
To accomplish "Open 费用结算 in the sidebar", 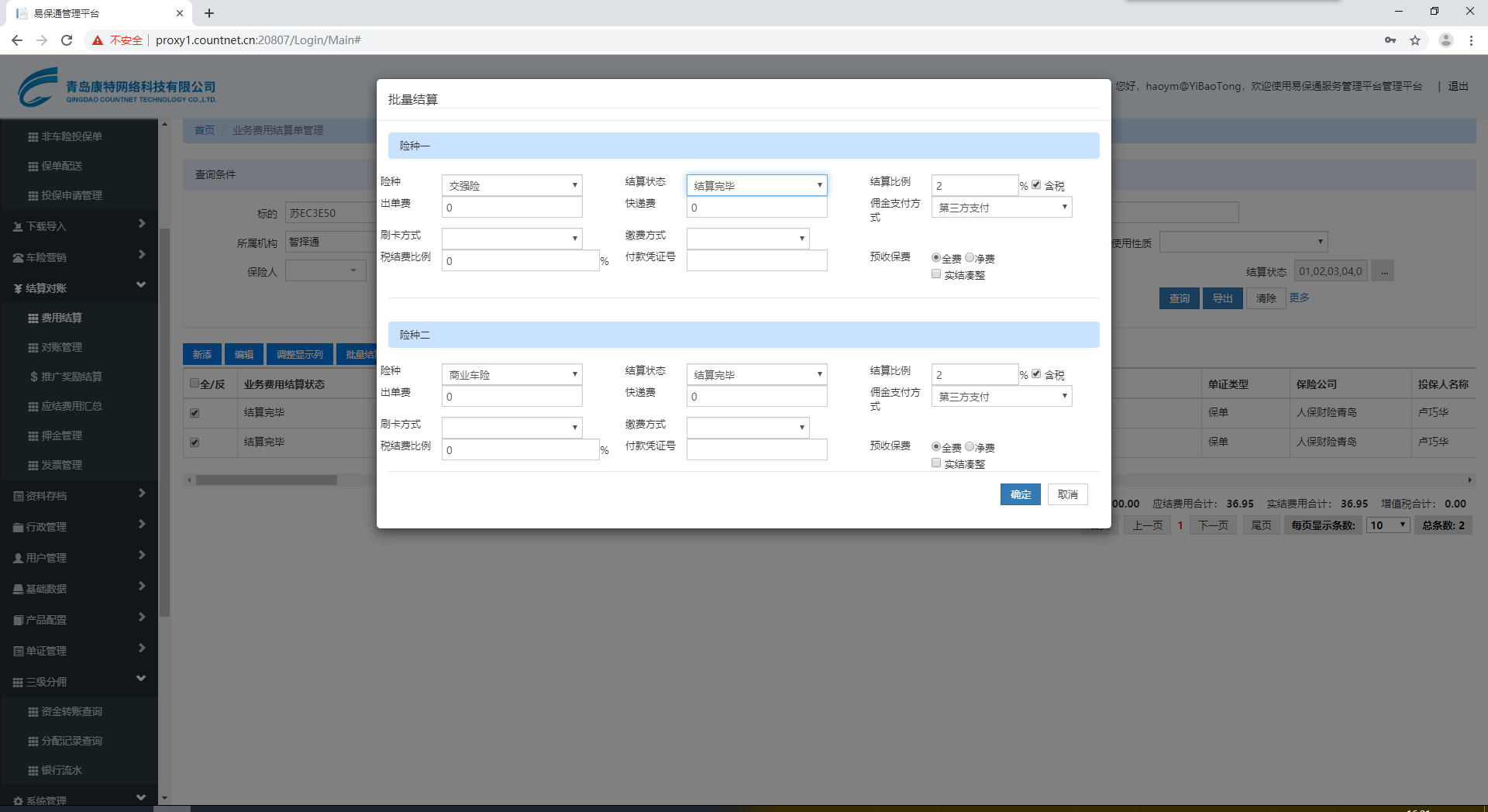I will pos(61,318).
